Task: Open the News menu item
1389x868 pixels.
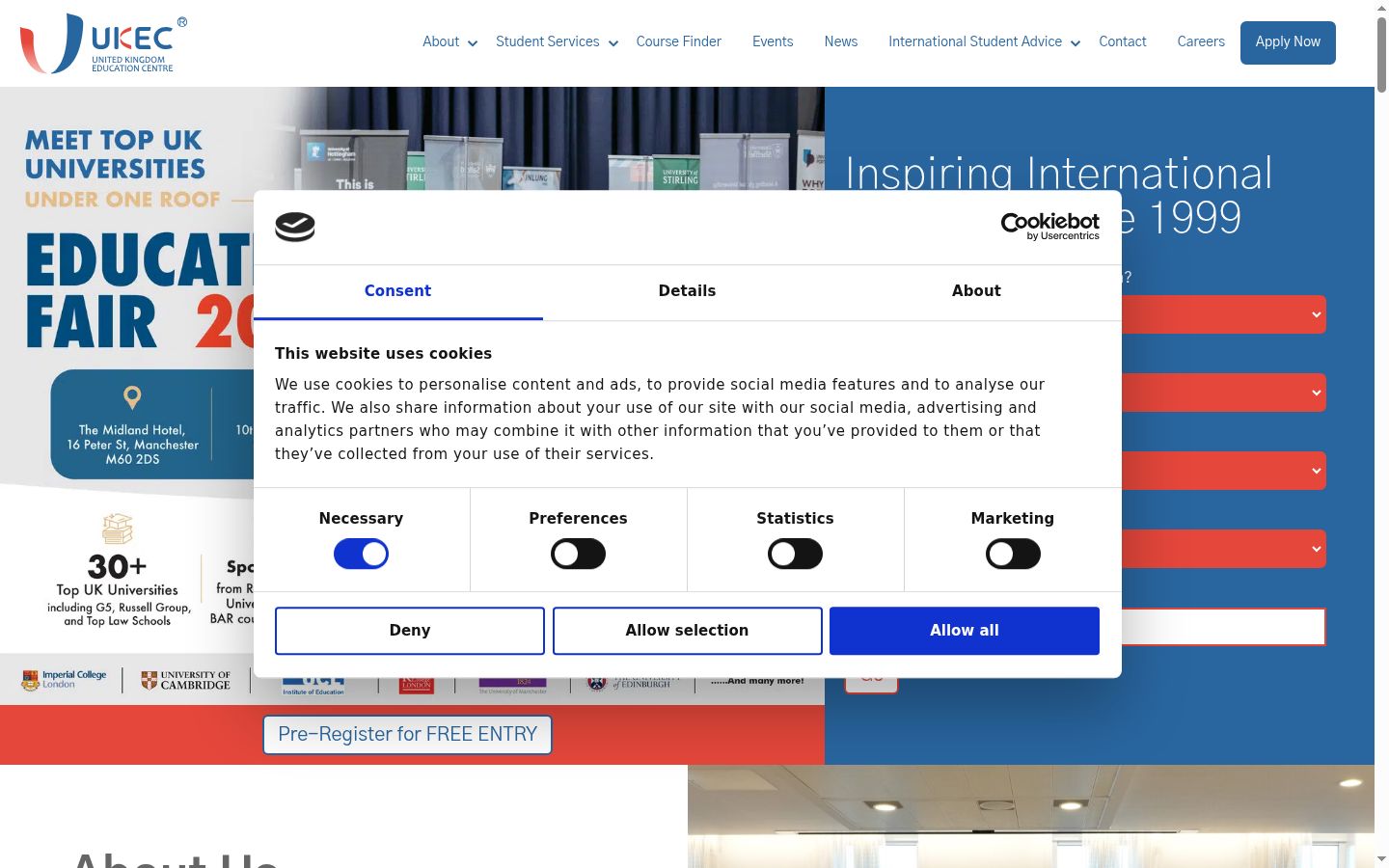Action: click(841, 41)
